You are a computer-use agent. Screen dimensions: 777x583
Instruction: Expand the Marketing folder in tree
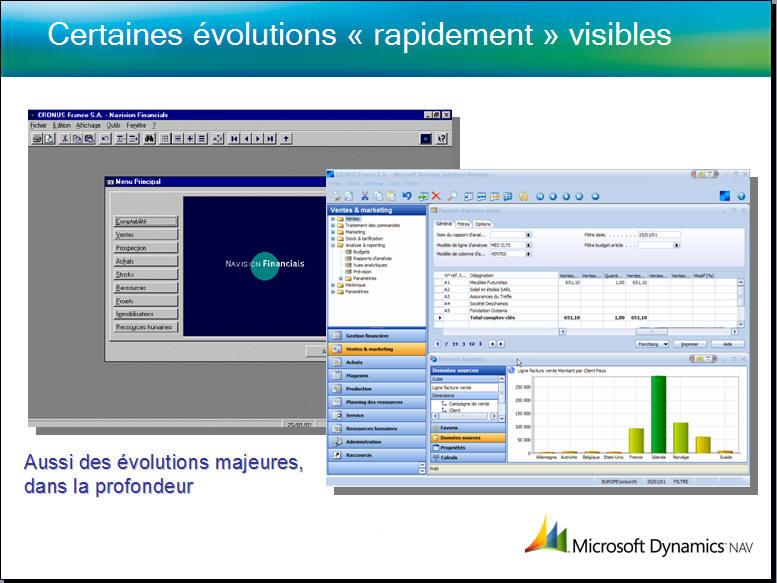point(332,232)
